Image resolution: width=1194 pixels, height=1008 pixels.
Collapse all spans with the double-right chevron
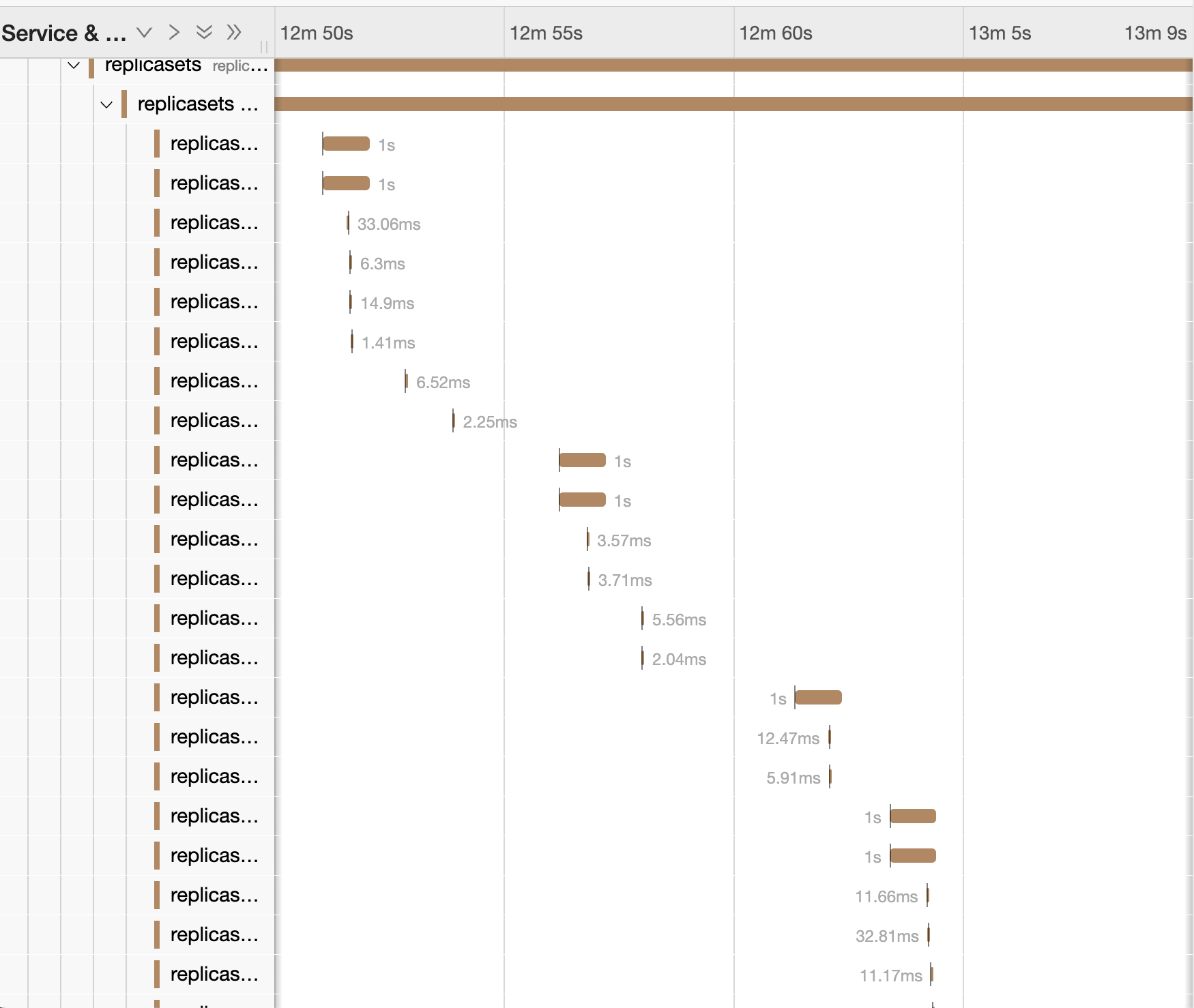(x=234, y=32)
